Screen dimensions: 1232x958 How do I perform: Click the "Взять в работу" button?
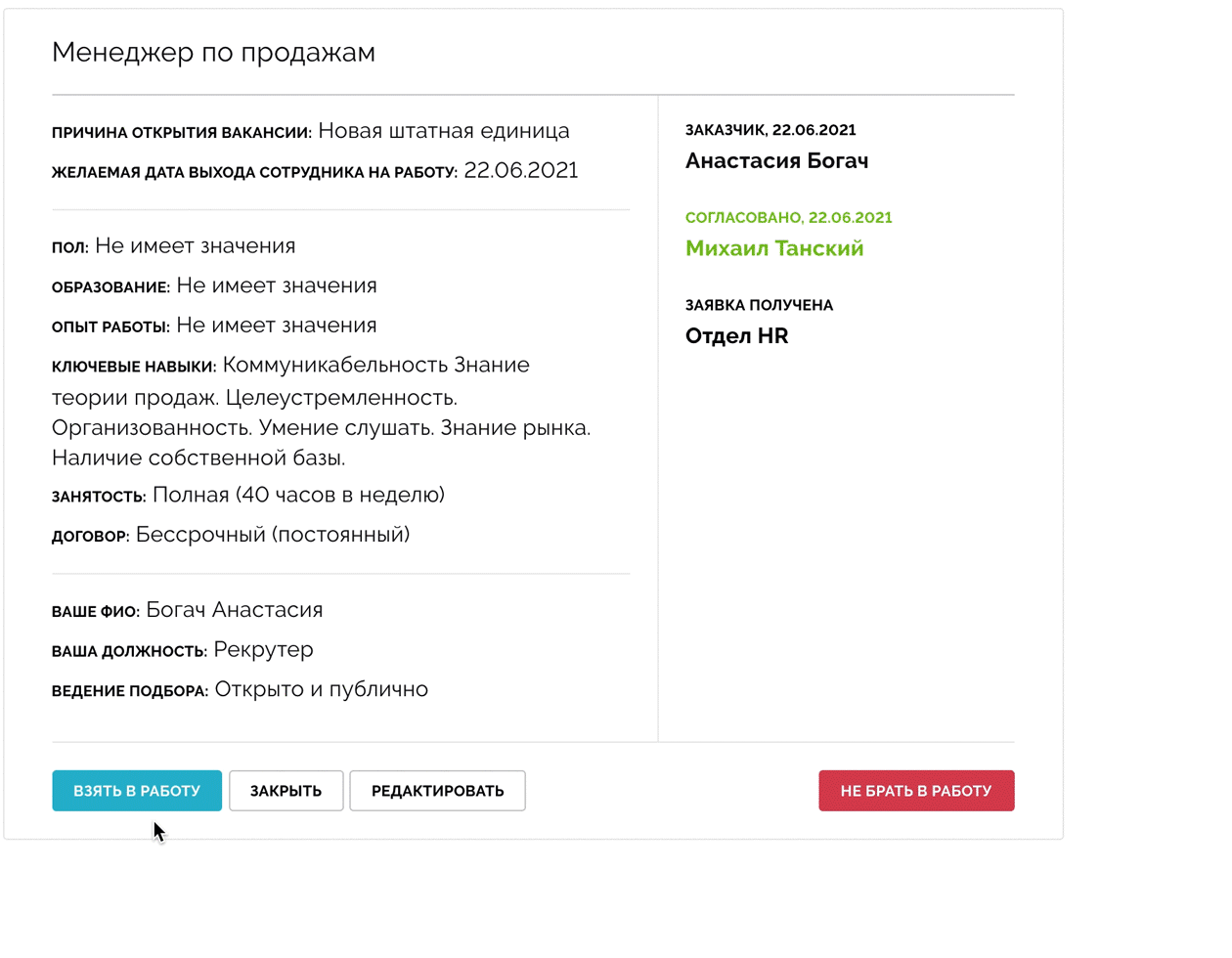pyautogui.click(x=137, y=791)
